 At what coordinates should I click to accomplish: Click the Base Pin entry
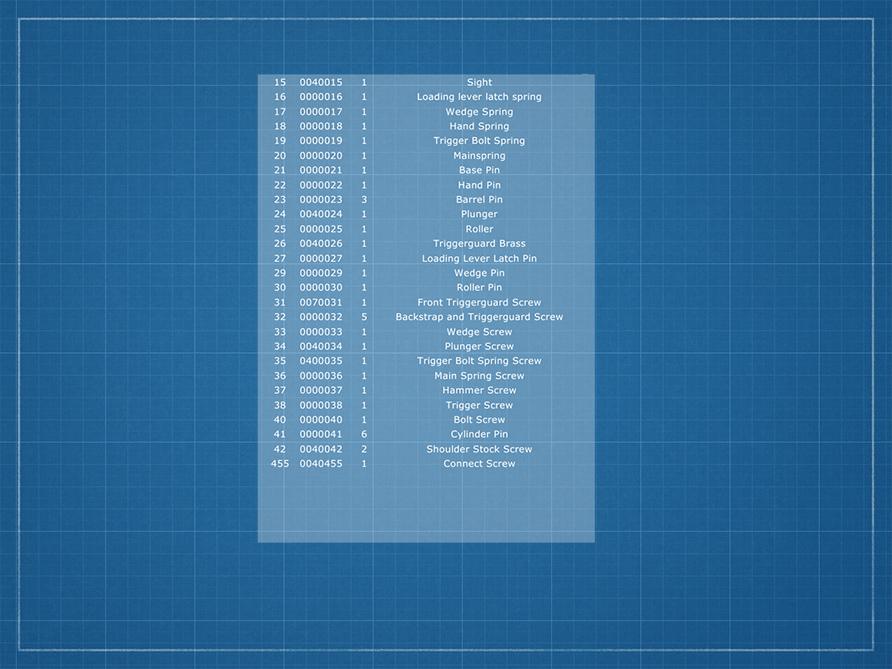(x=479, y=170)
